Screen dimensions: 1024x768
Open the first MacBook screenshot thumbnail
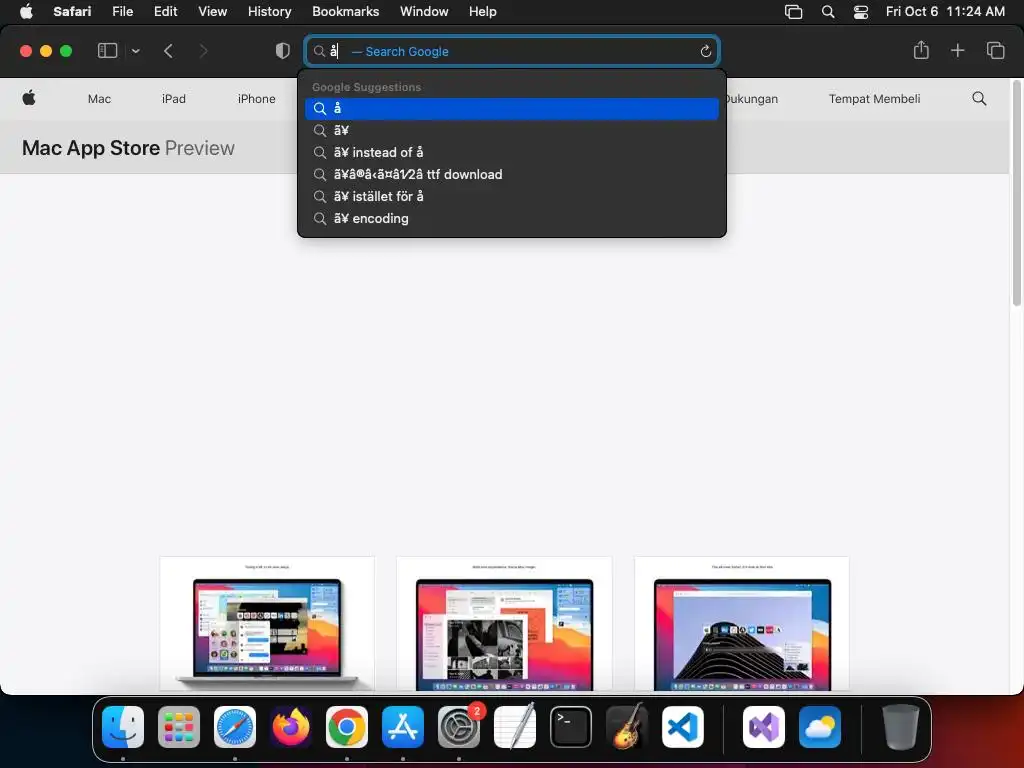(x=267, y=624)
